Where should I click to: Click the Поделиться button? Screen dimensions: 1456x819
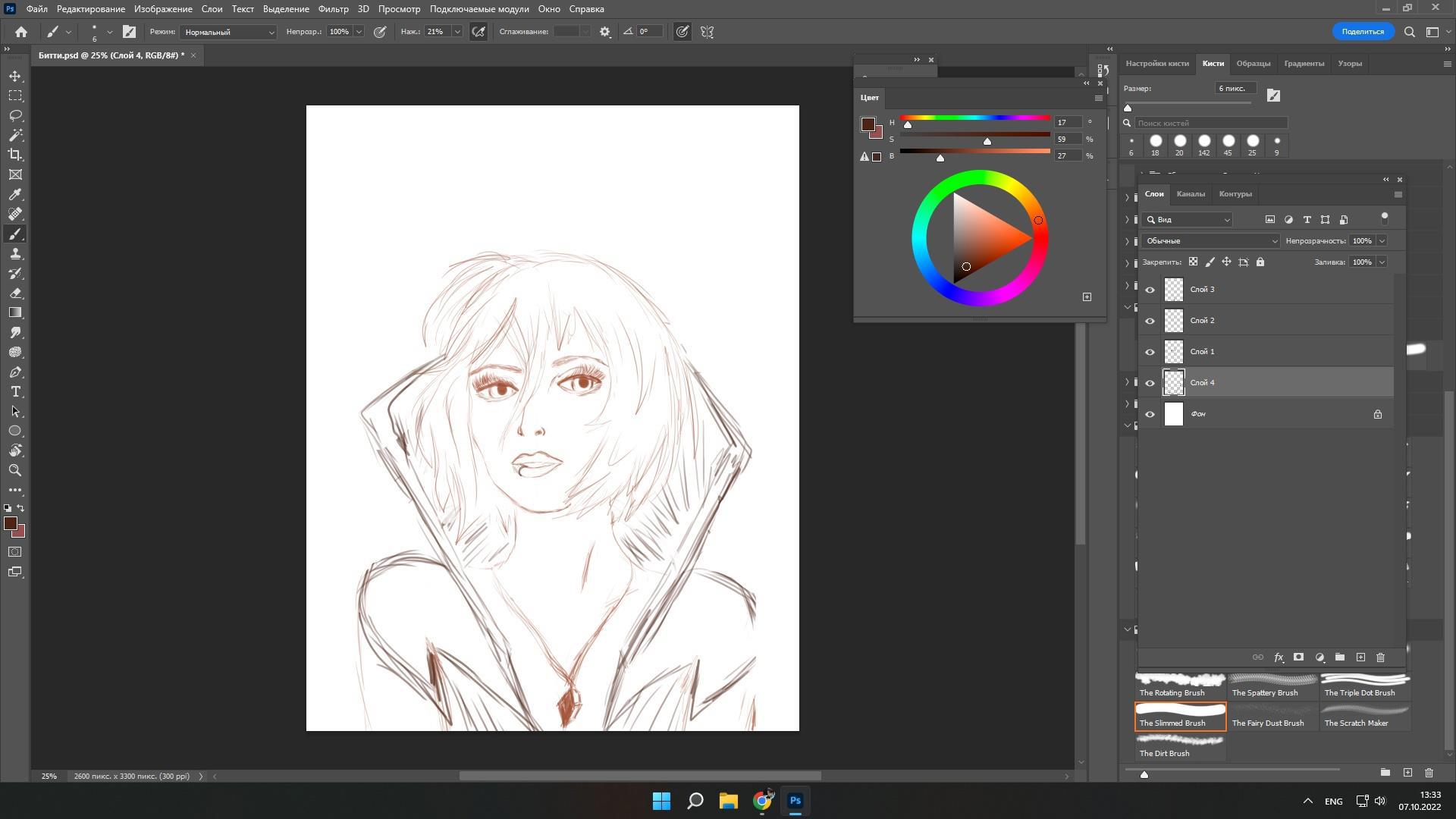point(1362,32)
